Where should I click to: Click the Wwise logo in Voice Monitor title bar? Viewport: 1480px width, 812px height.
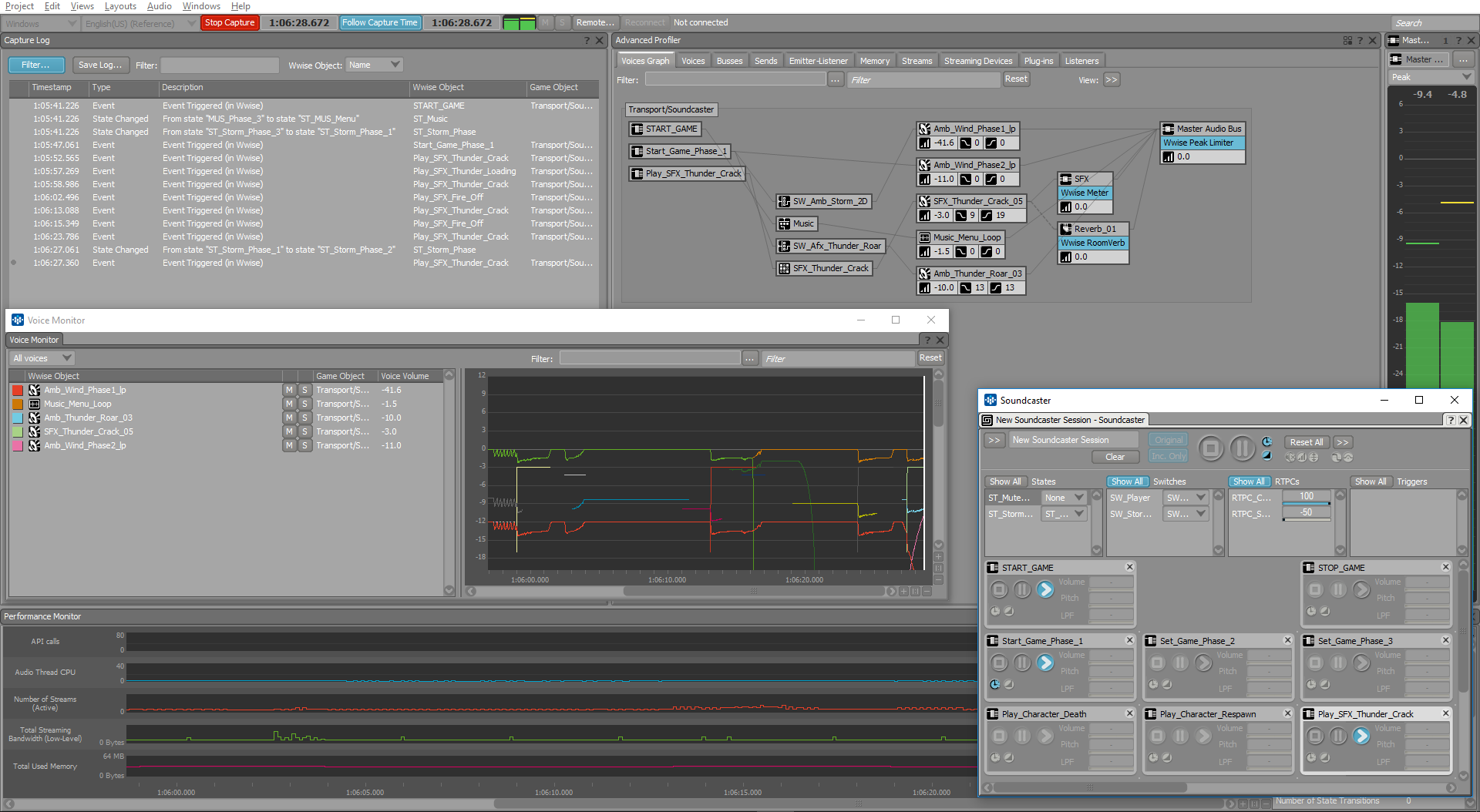click(17, 320)
